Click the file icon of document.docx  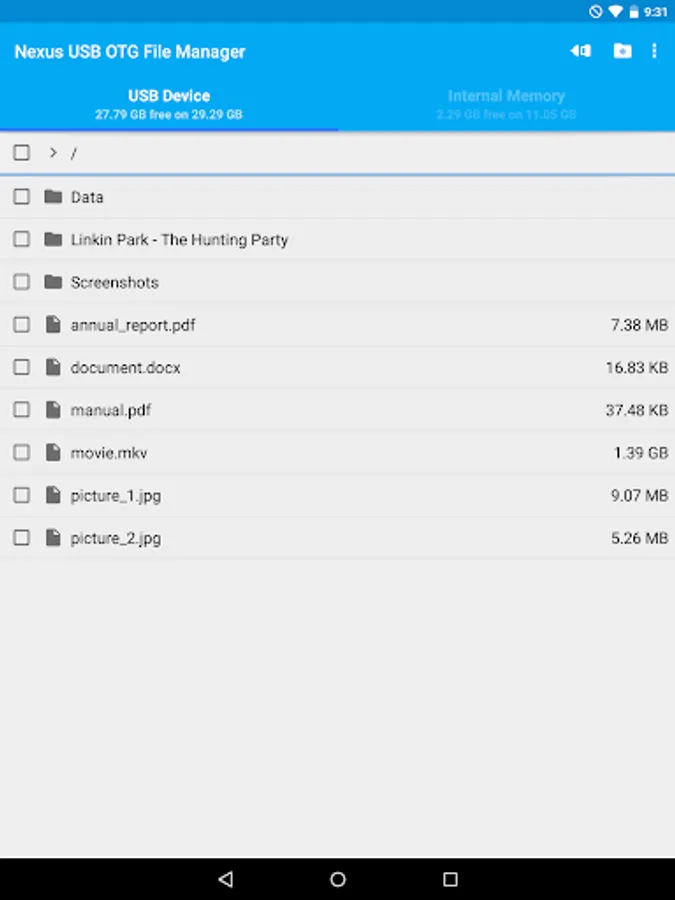point(53,367)
